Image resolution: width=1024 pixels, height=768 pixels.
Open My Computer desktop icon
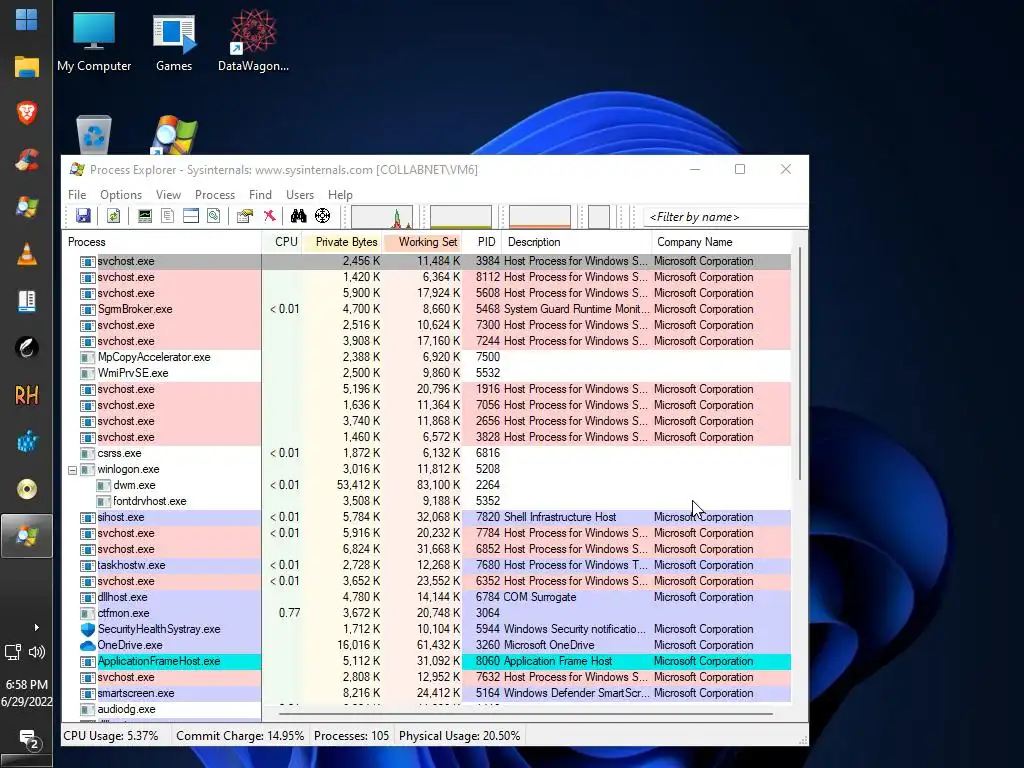94,40
